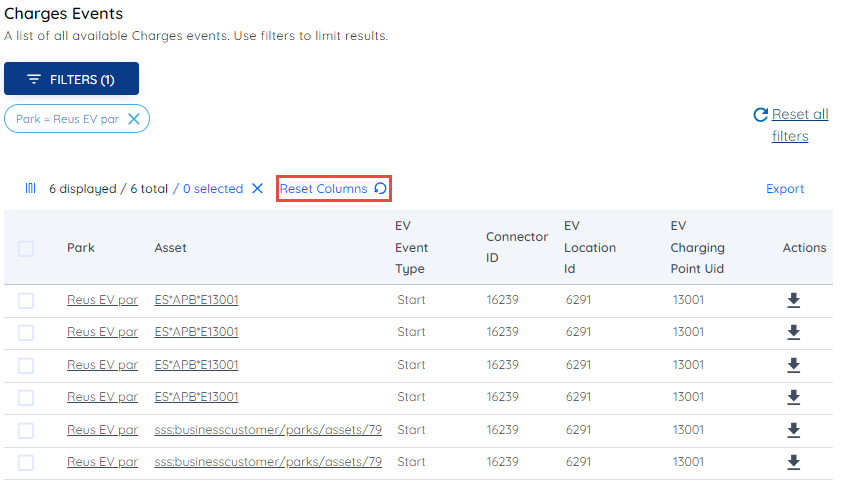Select the first row's checkbox
845x486 pixels.
click(26, 301)
